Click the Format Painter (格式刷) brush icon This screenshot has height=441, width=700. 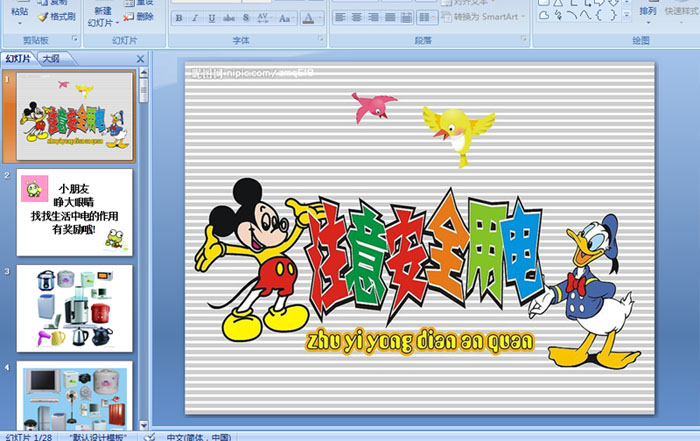point(42,17)
